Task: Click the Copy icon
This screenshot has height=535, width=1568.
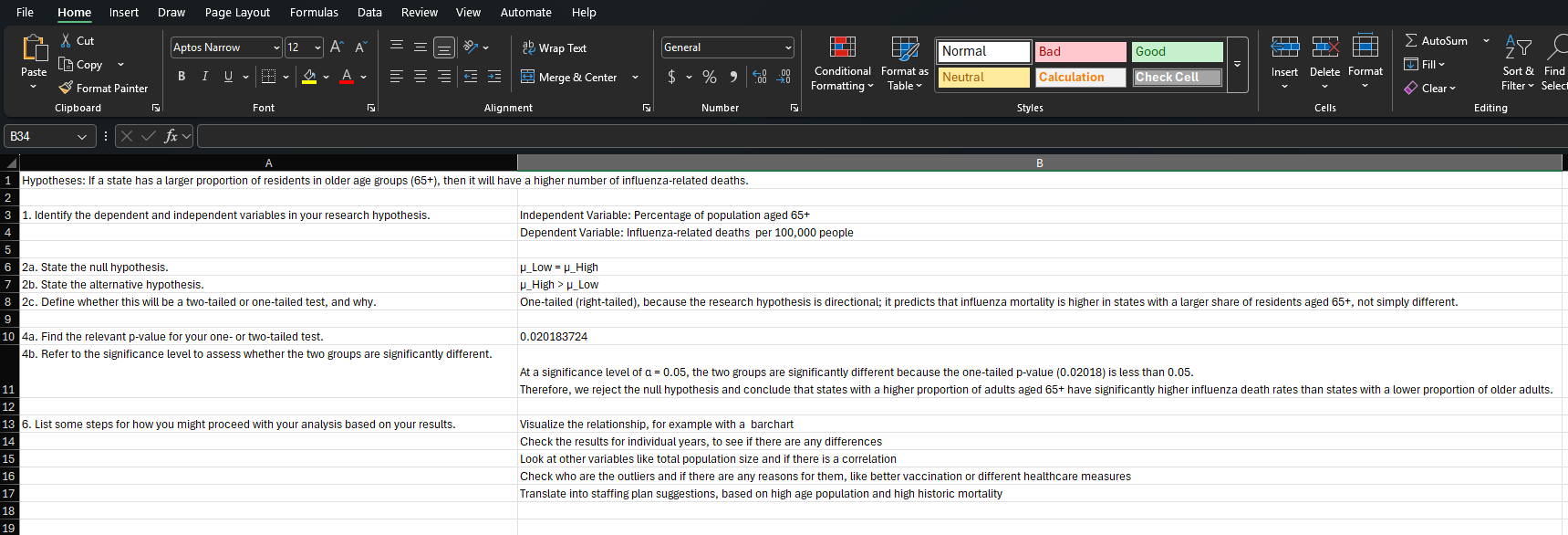Action: (x=66, y=64)
